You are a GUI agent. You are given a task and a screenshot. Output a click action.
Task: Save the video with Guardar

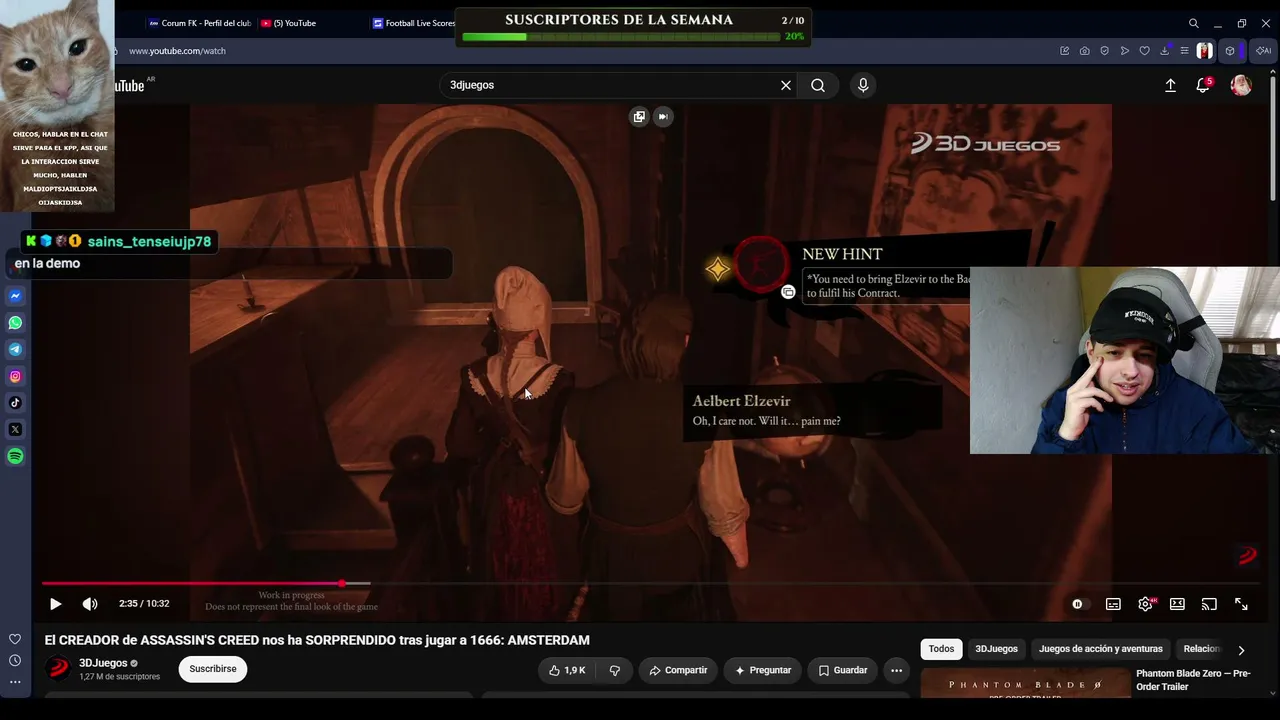point(843,670)
